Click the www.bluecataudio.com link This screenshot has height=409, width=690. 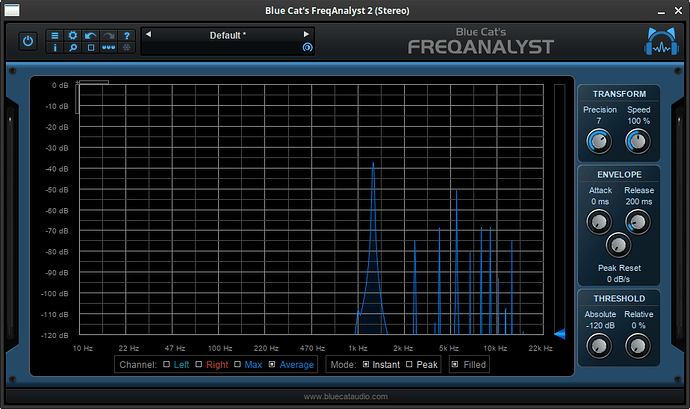[x=345, y=397]
